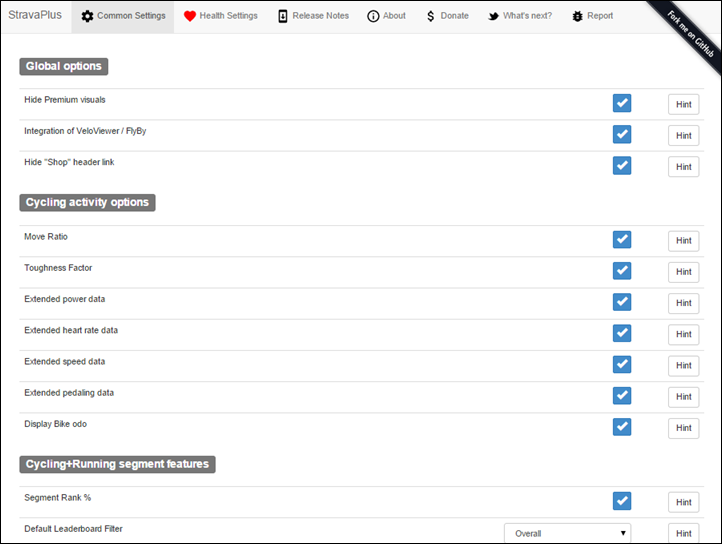
Task: Toggle Extended heart rate data checkbox
Action: tap(622, 333)
